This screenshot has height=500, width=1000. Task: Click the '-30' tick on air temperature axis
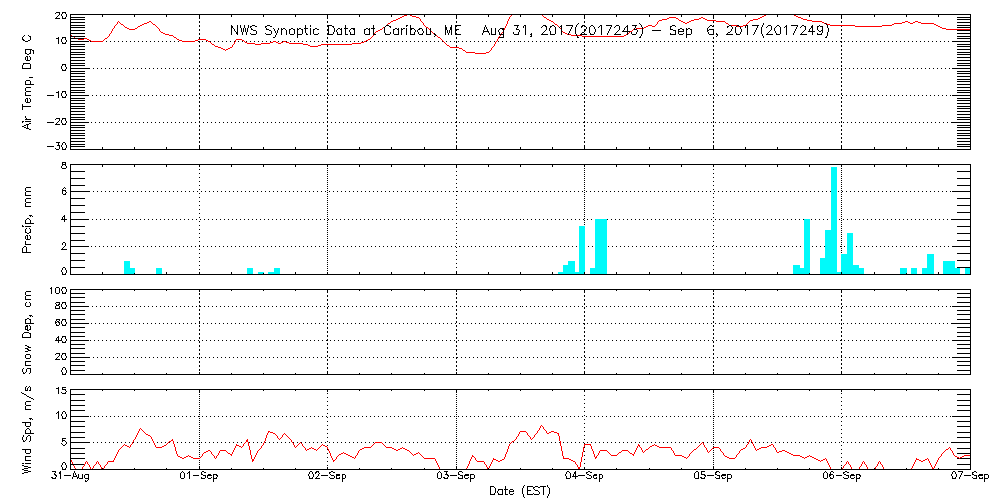click(58, 146)
